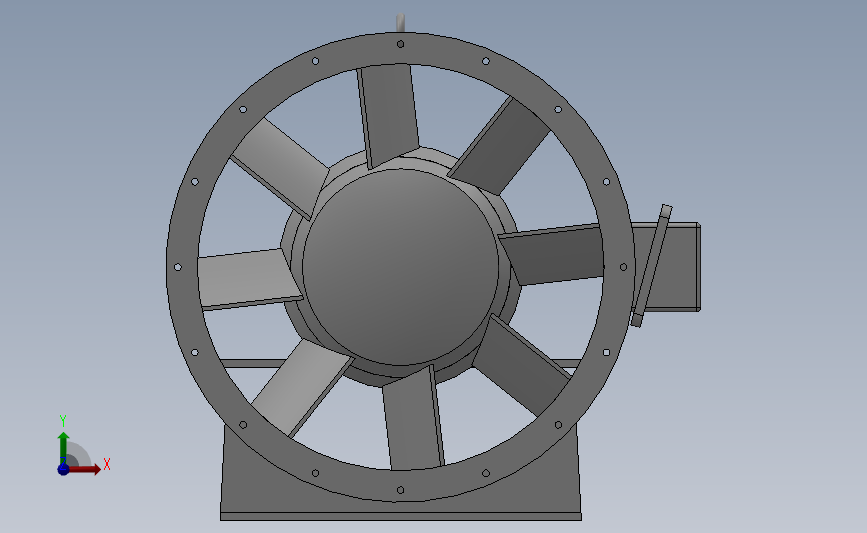
Task: Select the fan blade pointing directly right
Action: (x=552, y=255)
